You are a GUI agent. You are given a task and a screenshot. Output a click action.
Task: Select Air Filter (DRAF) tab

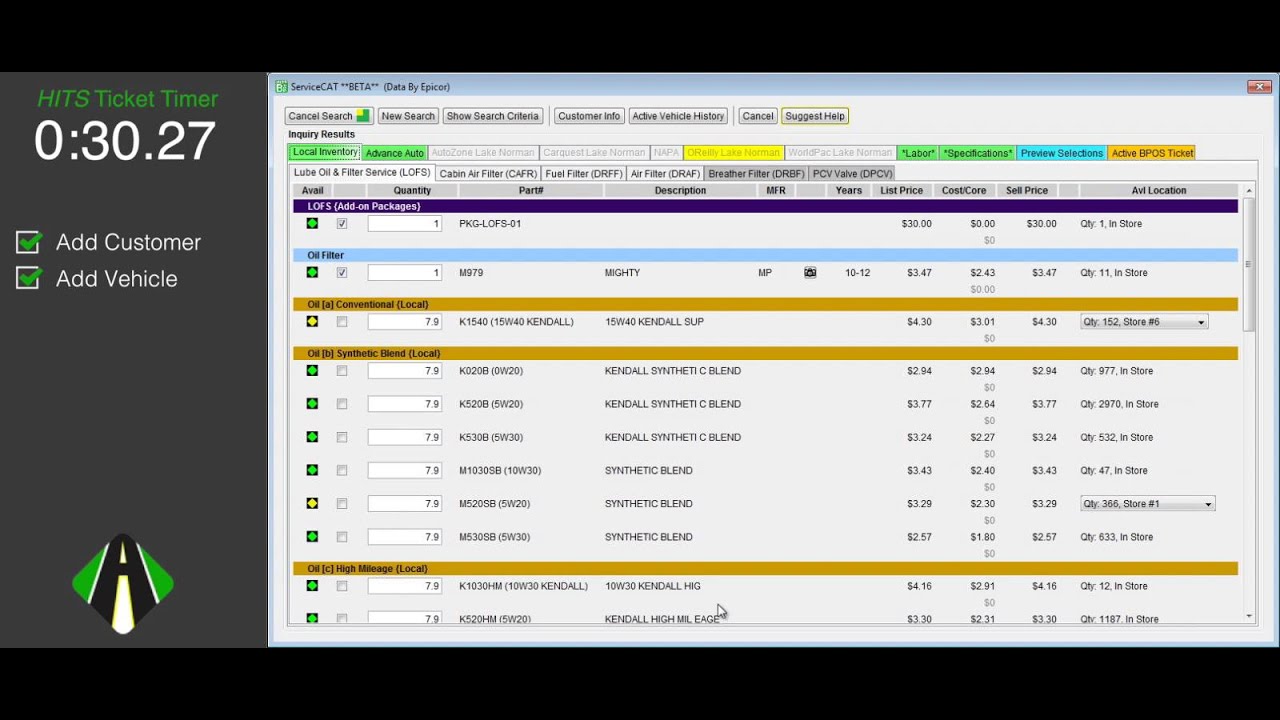(665, 173)
